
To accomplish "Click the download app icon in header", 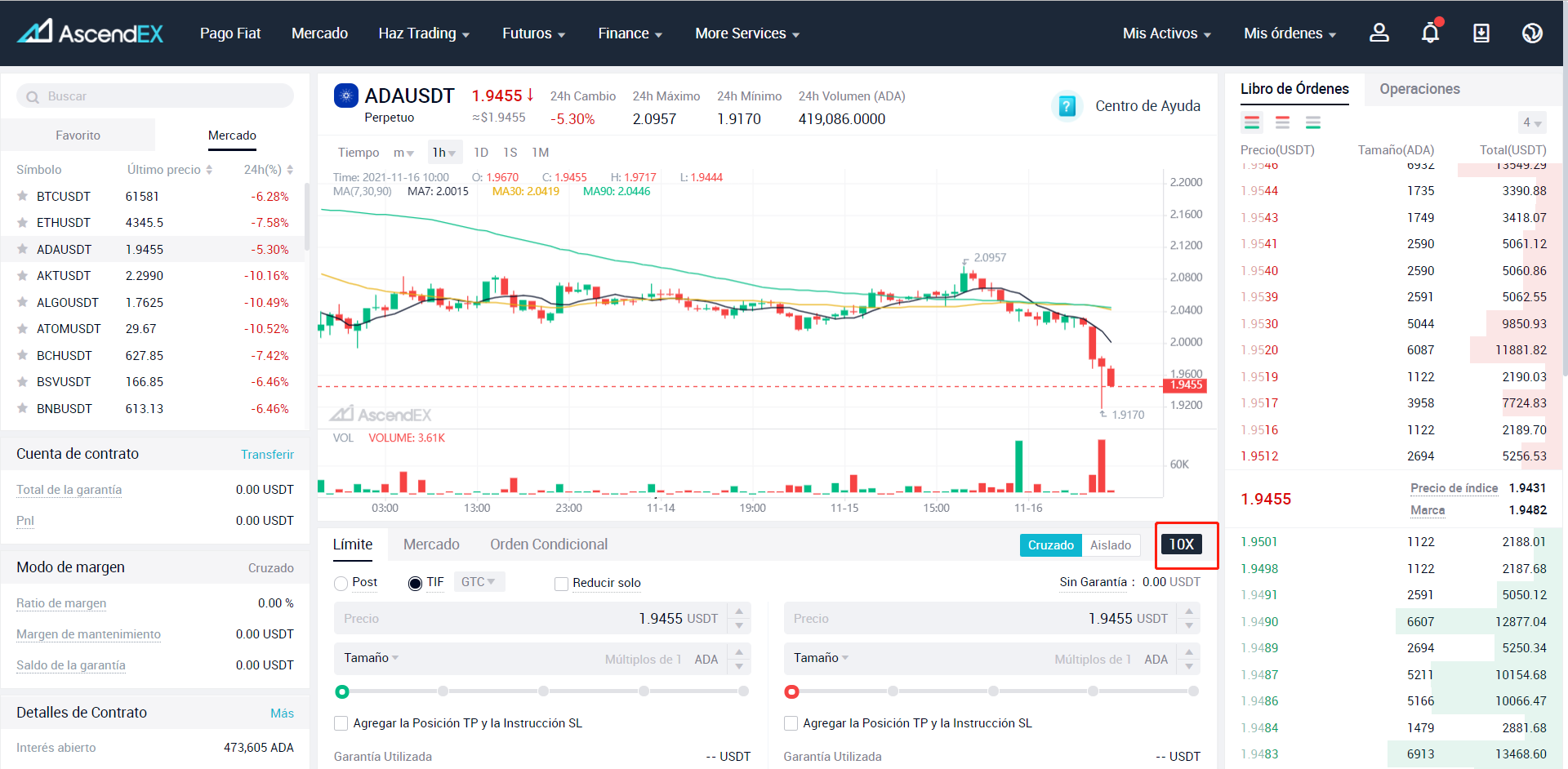I will coord(1481,33).
